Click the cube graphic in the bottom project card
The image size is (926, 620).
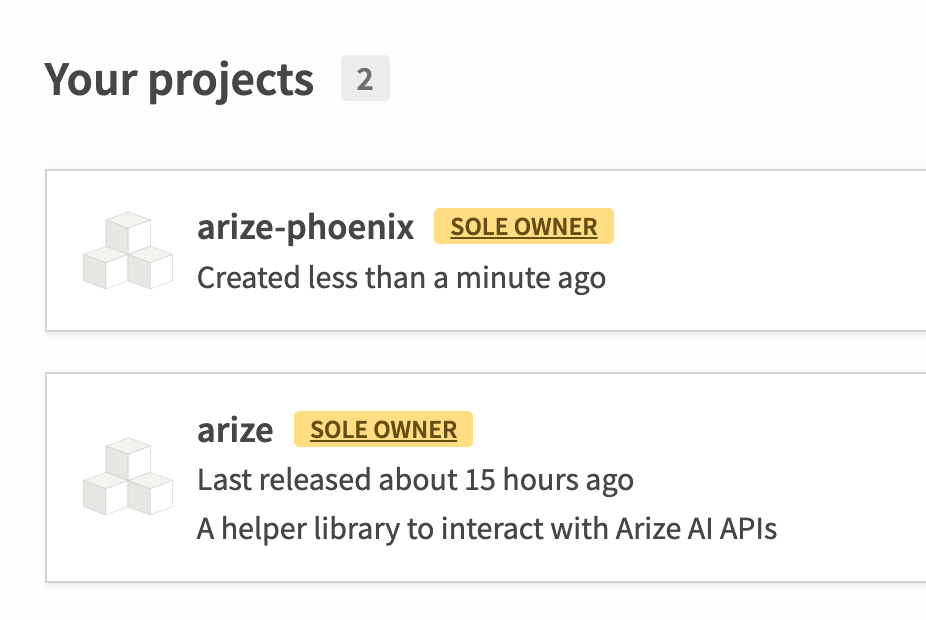(x=127, y=479)
